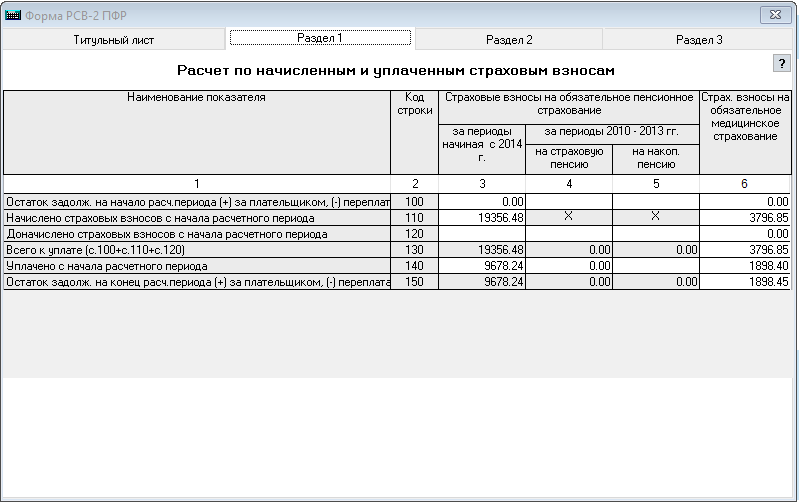This screenshot has height=504, width=799.
Task: Click header на страховую пенсию
Action: 569,160
